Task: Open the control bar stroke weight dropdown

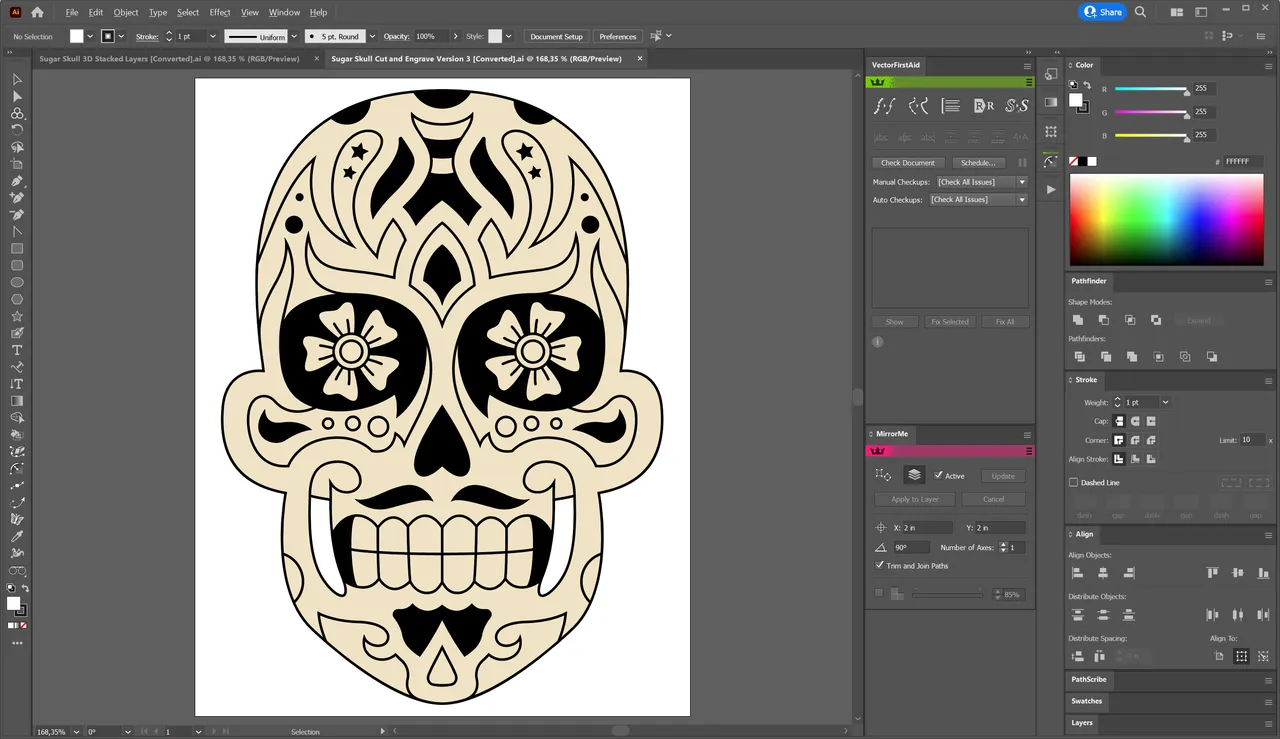Action: pos(215,36)
